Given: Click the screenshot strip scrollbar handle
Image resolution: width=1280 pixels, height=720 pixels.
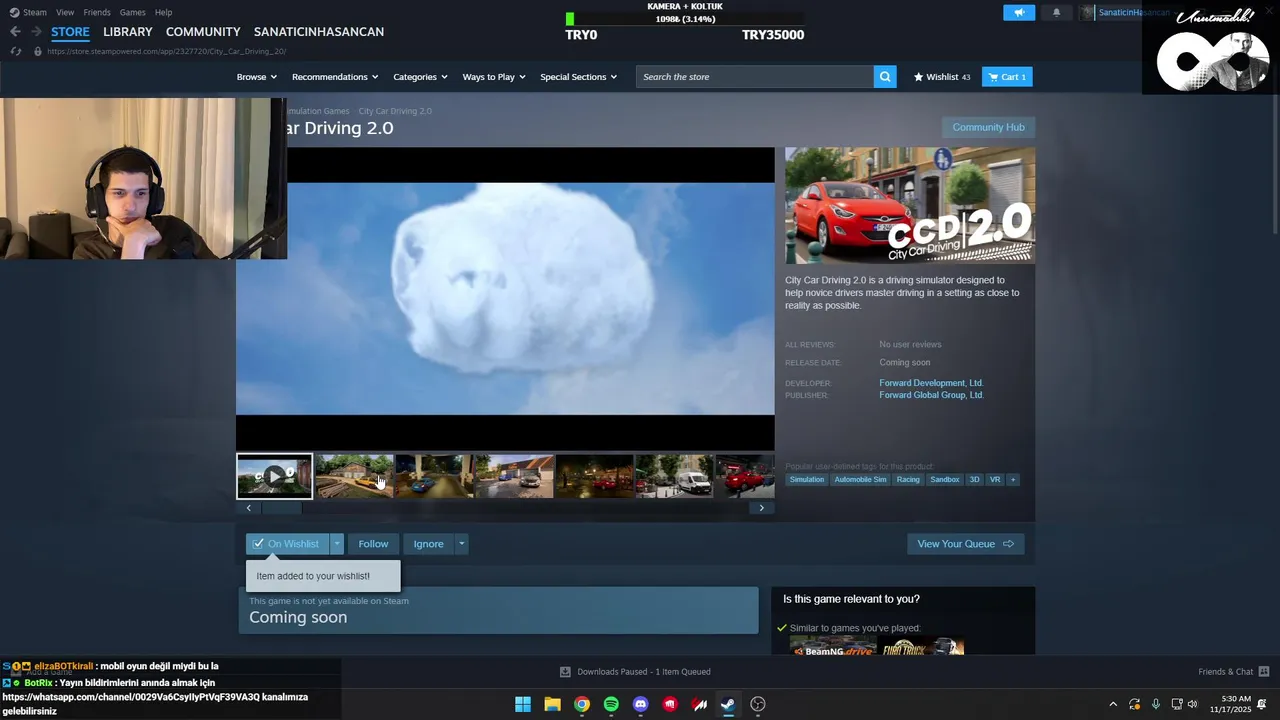Looking at the screenshot, I should pos(282,508).
